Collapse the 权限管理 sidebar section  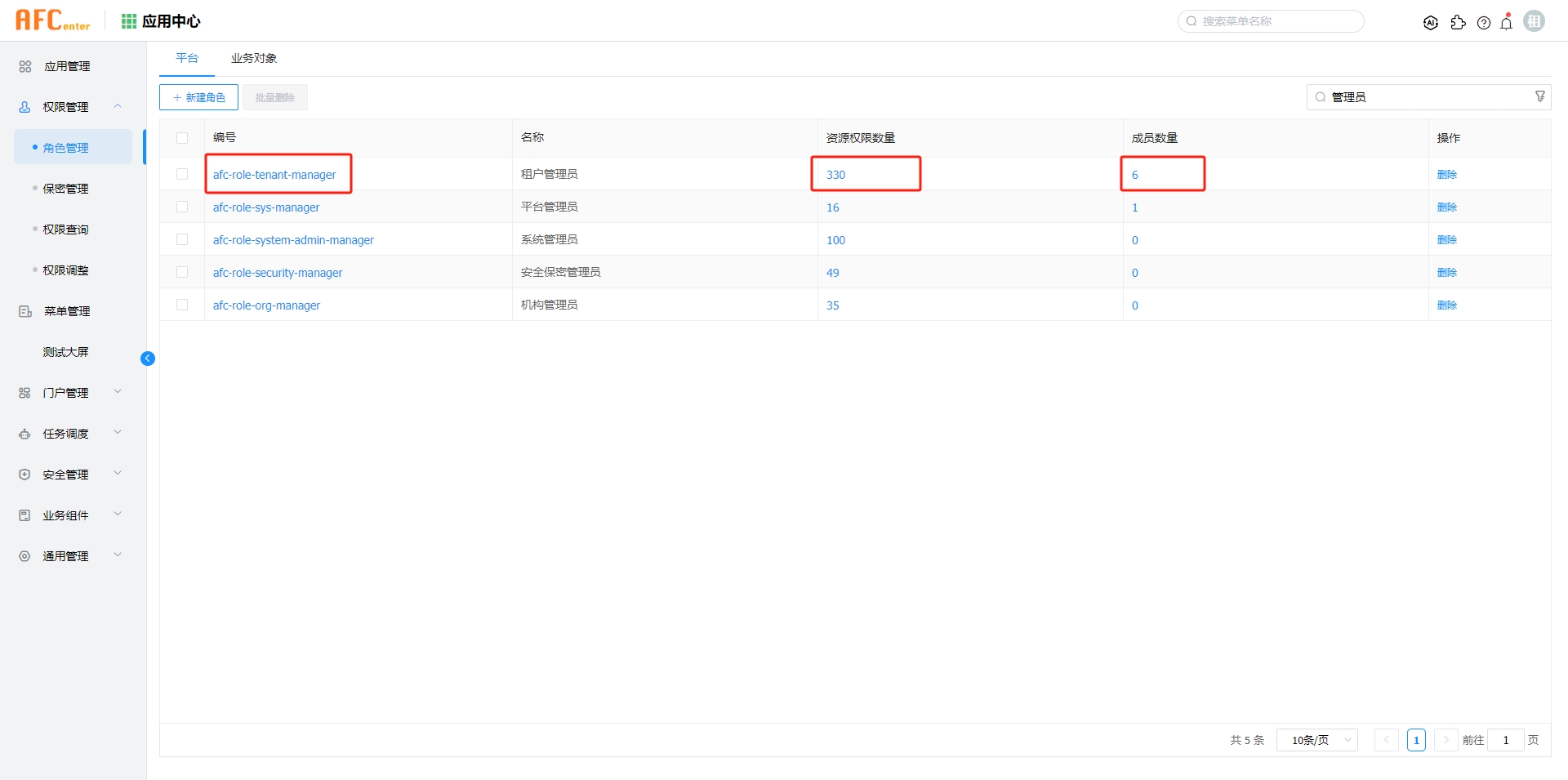coord(117,106)
